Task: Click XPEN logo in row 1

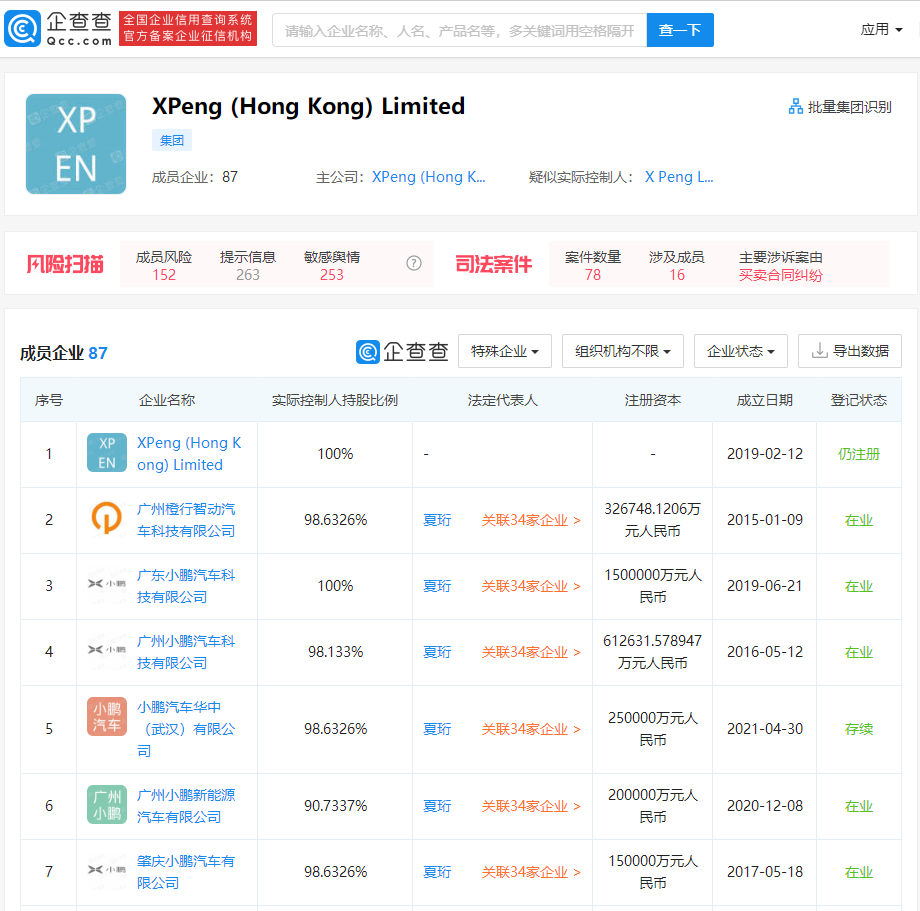Action: tap(107, 453)
